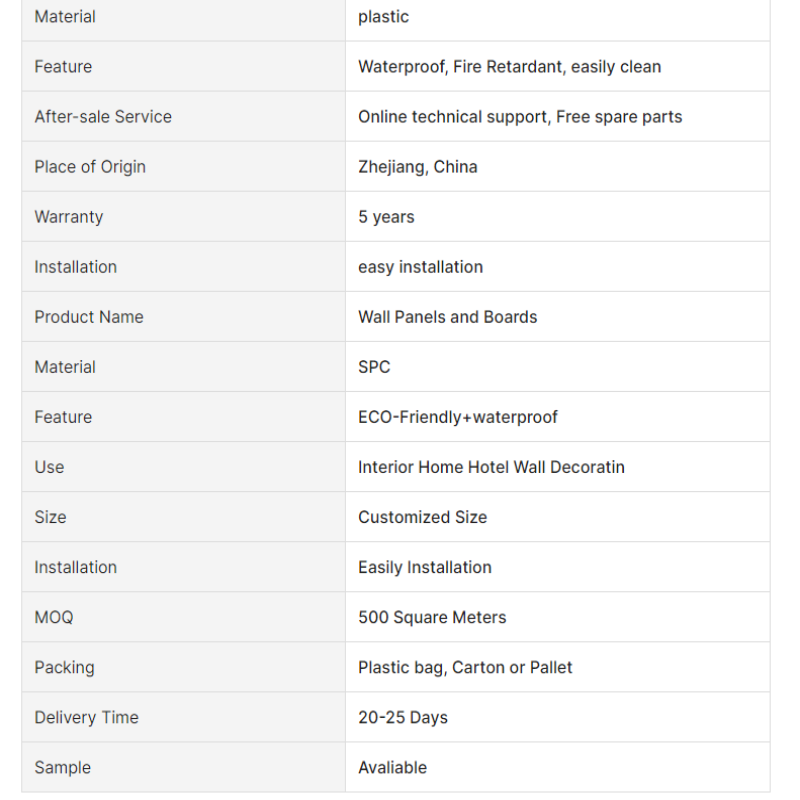Click 'Plastic bag, Carton or Pallet' value
This screenshot has width=800, height=800.
tap(465, 667)
